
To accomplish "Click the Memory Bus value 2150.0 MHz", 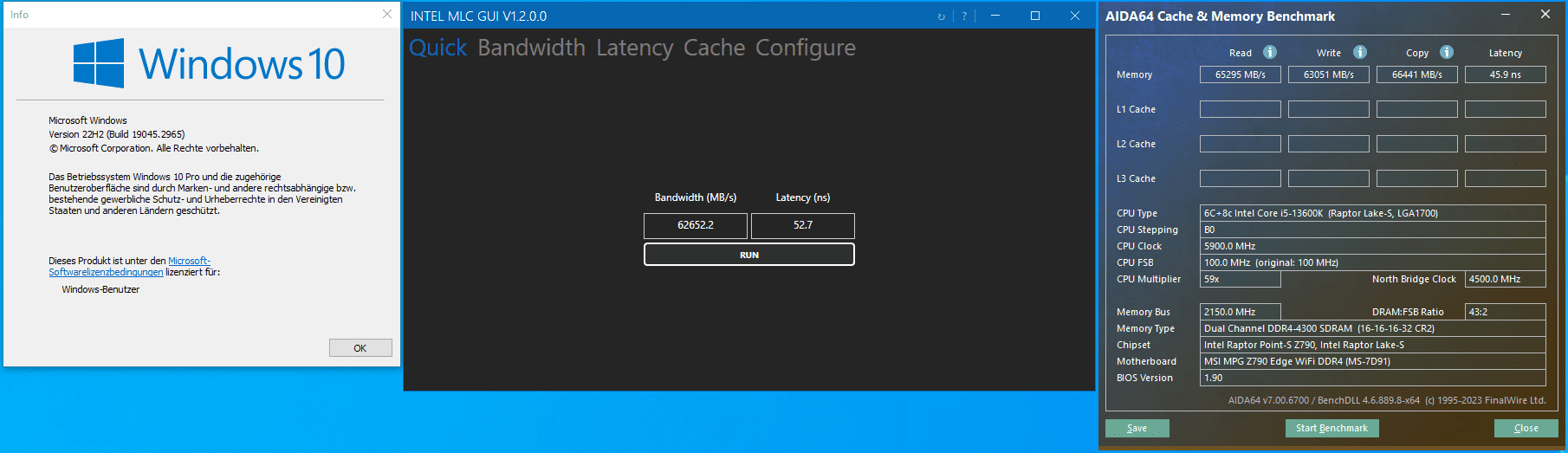I will (x=1241, y=312).
